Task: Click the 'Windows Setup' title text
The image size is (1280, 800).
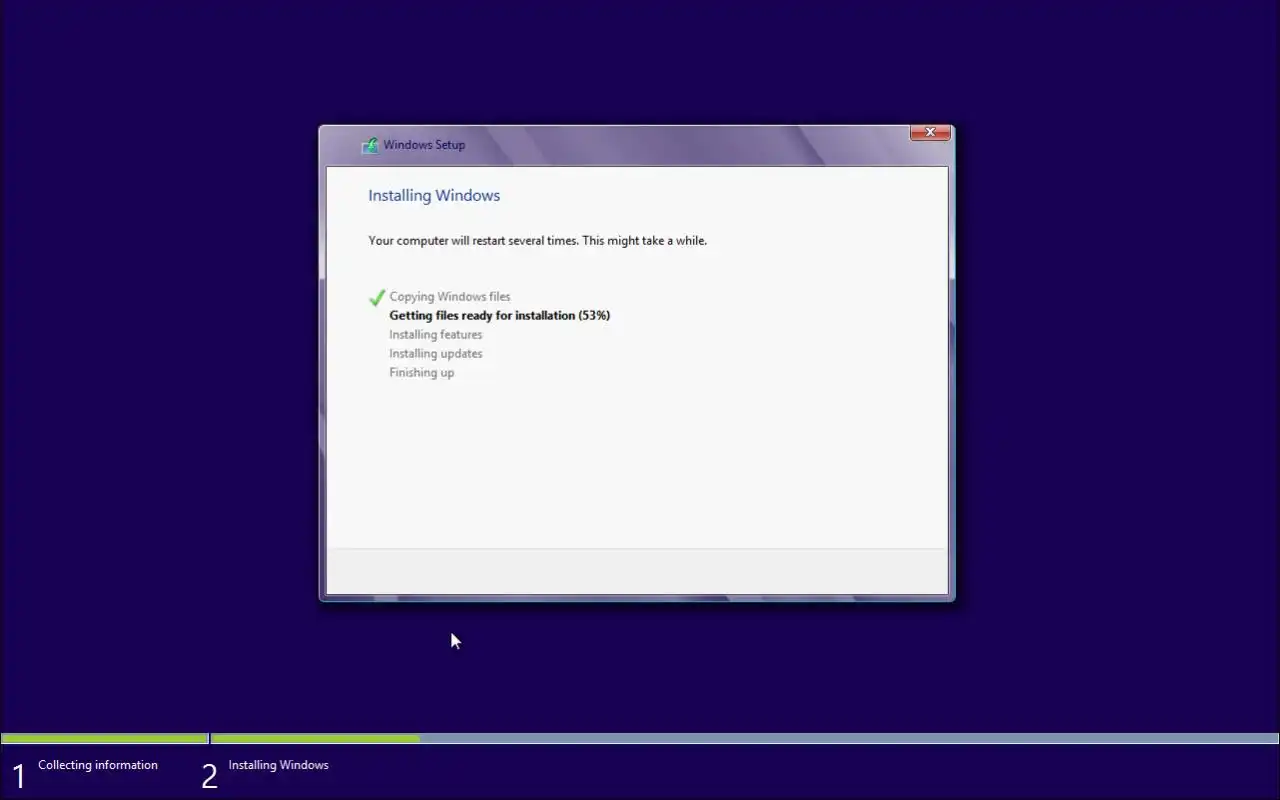Action: point(424,145)
